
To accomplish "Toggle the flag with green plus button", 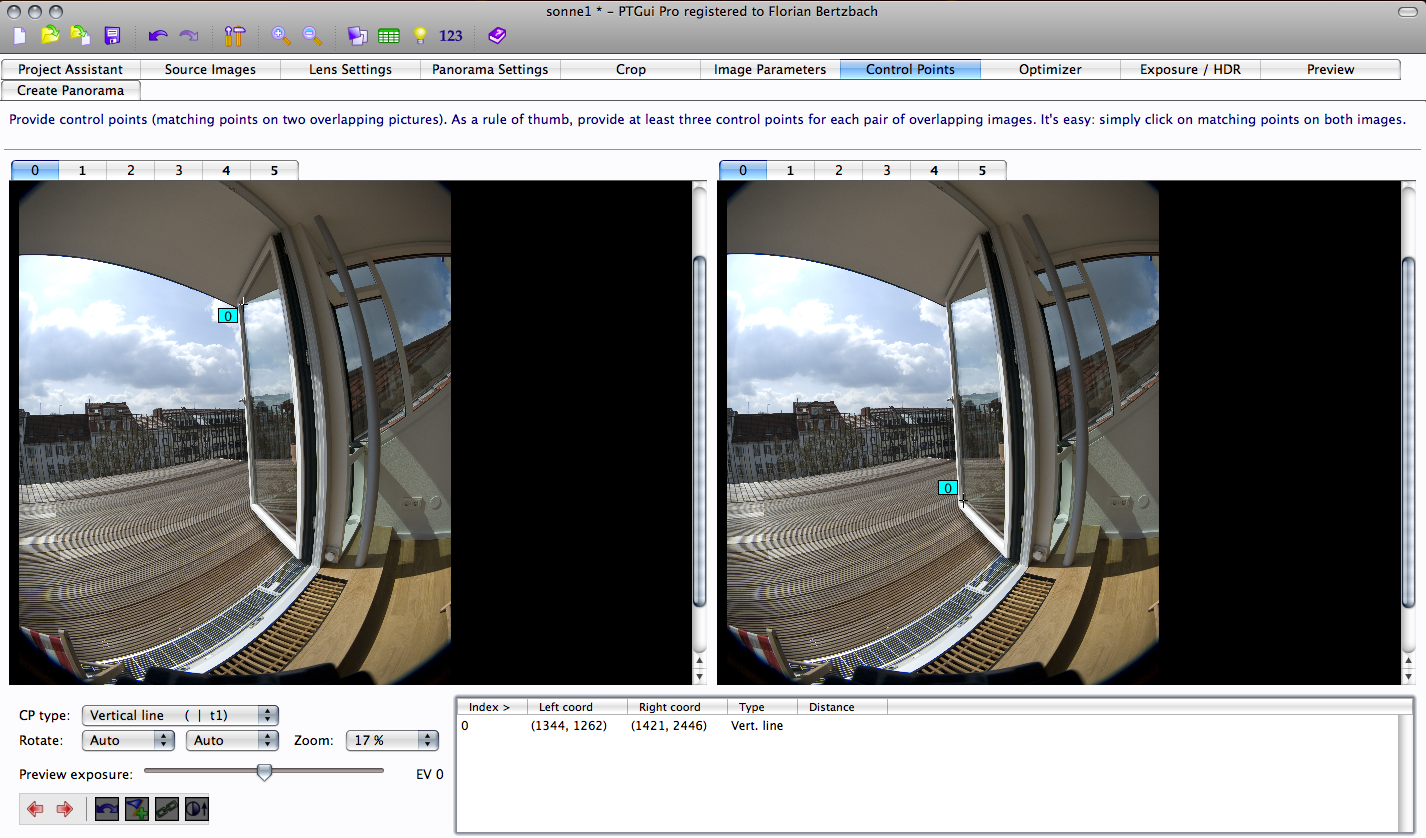I will coord(137,809).
